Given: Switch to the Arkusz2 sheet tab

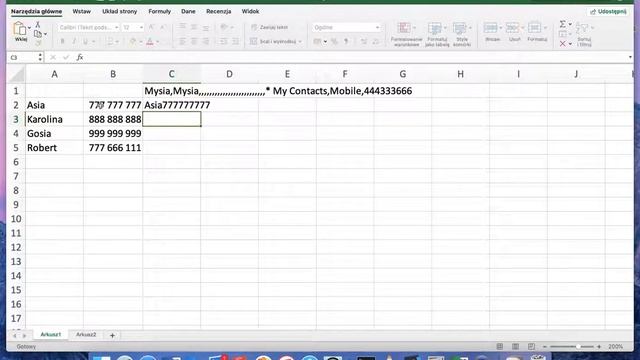Looking at the screenshot, I should tap(86, 335).
